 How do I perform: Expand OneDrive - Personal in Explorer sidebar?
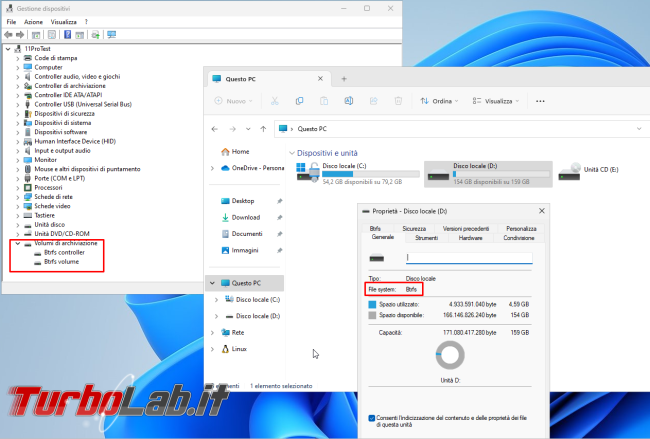212,168
